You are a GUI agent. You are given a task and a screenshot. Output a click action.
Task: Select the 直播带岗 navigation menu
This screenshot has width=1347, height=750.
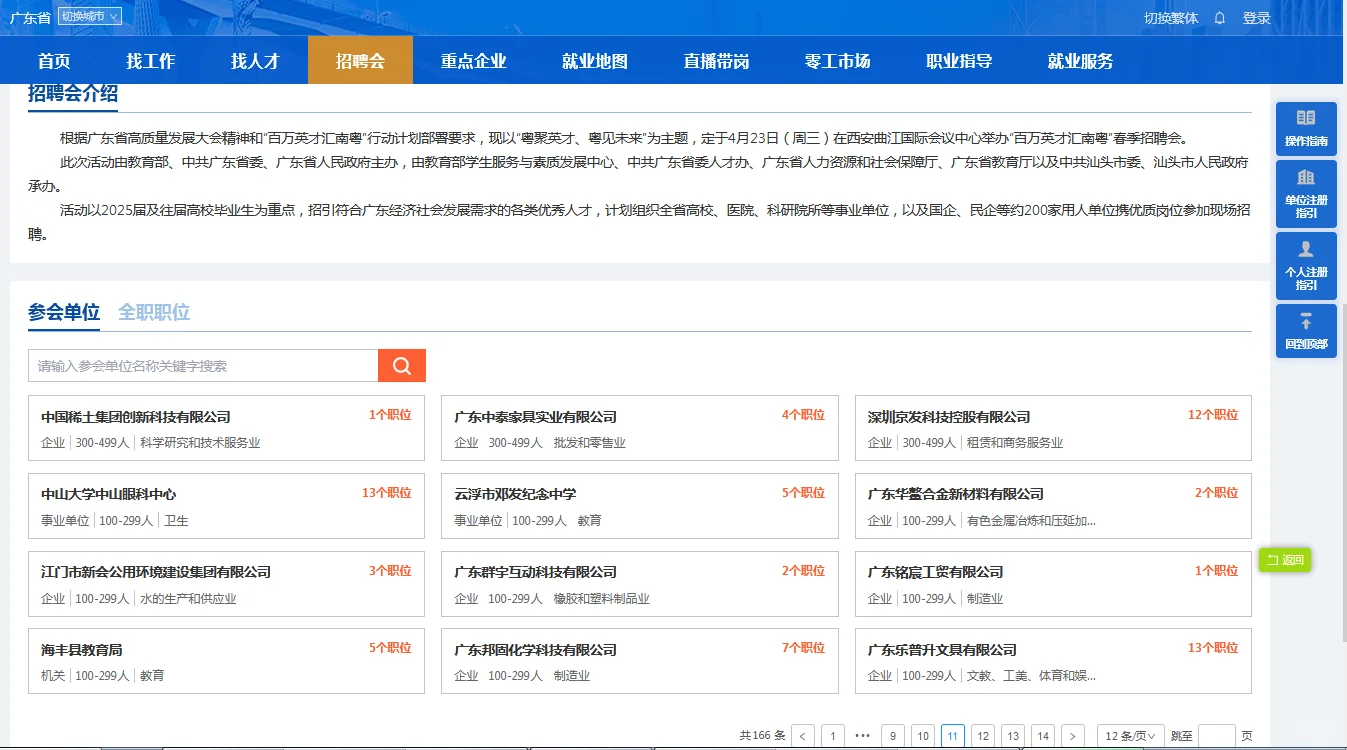click(715, 60)
